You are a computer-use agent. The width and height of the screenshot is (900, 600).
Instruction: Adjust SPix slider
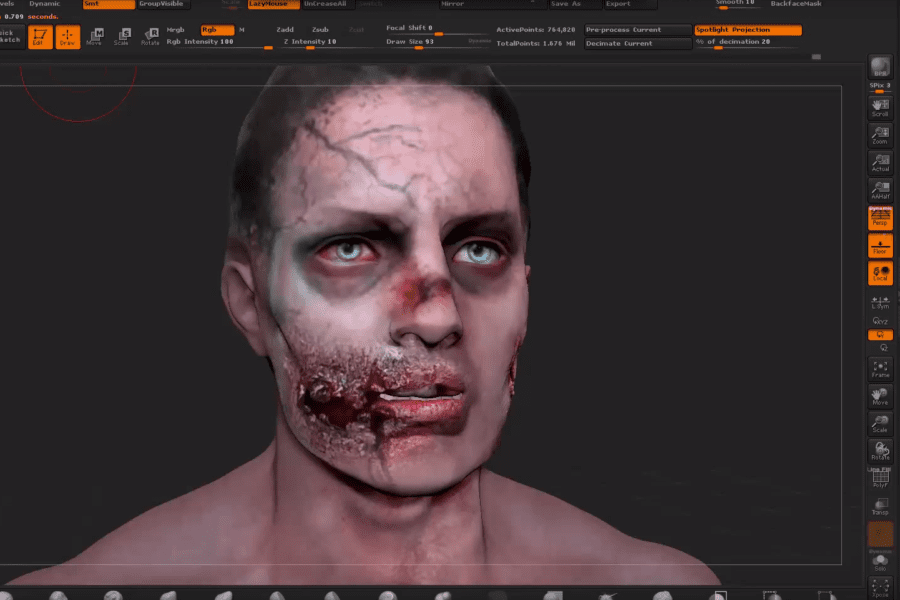coord(880,87)
